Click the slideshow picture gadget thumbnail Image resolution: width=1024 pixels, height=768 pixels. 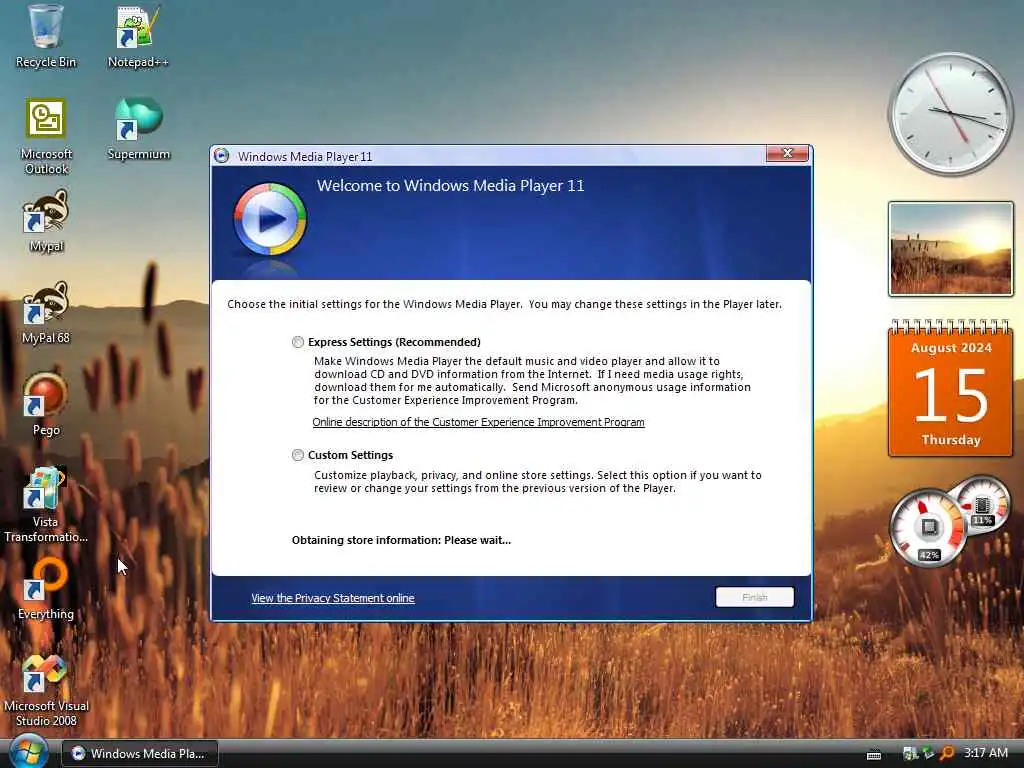point(951,249)
